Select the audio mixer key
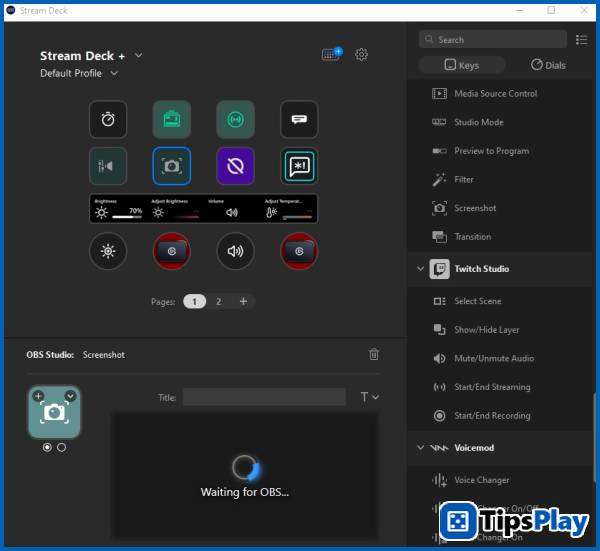Image resolution: width=600 pixels, height=551 pixels. click(x=108, y=166)
